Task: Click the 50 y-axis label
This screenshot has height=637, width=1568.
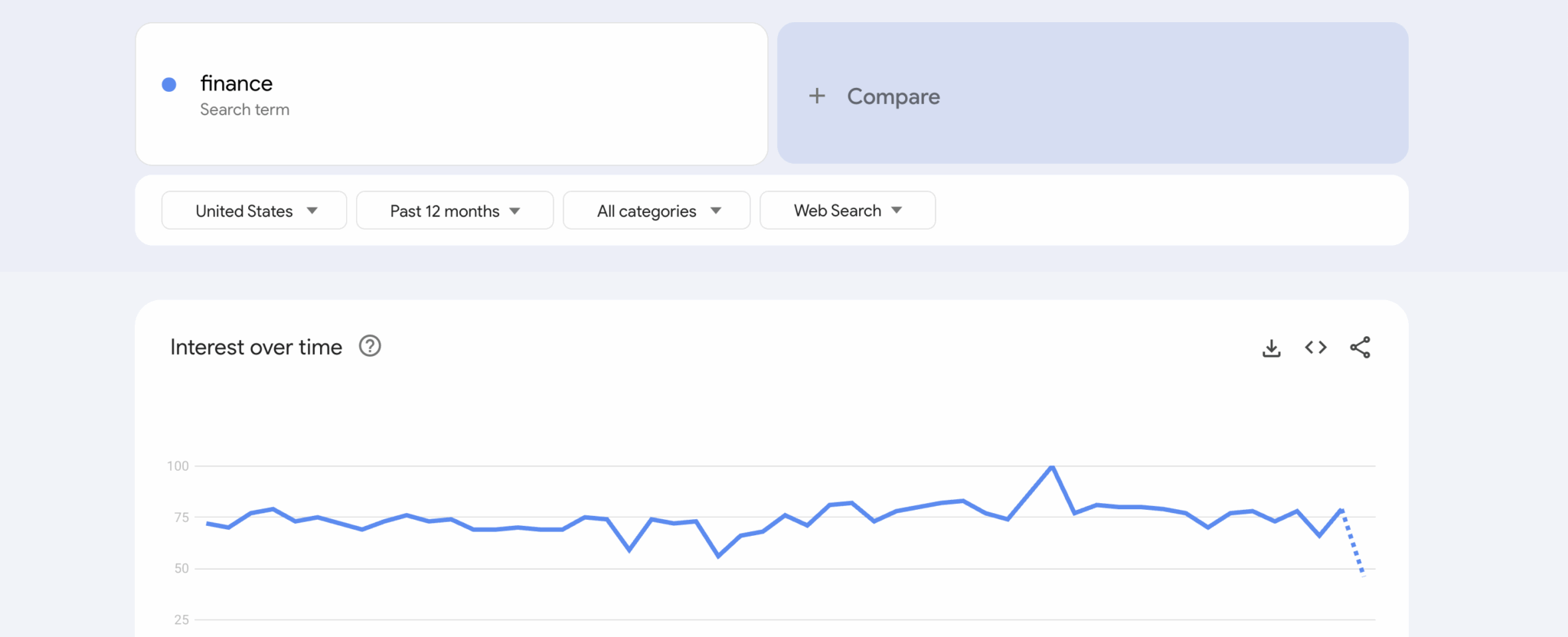Action: click(x=181, y=568)
